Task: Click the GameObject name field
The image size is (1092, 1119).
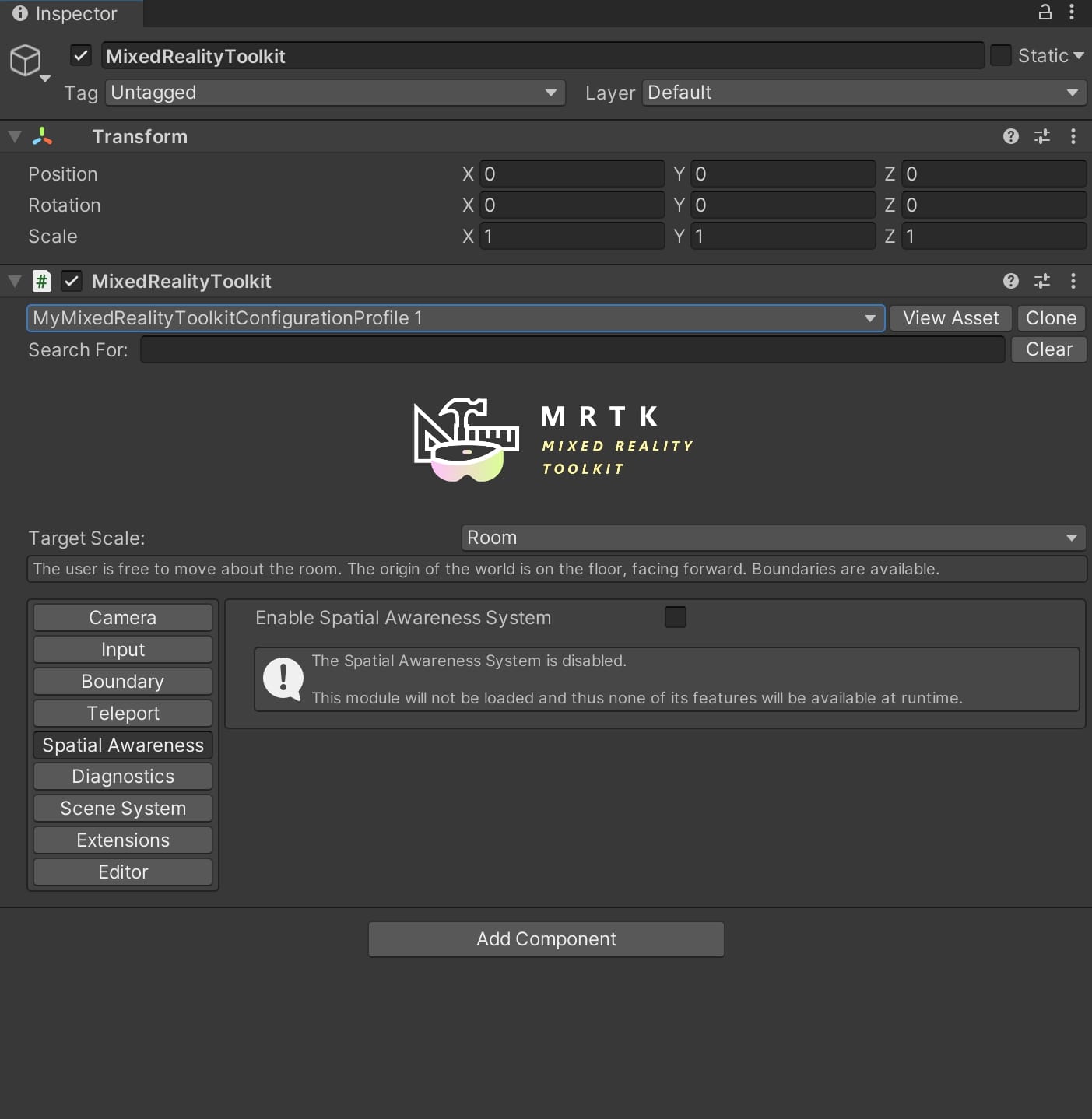Action: [543, 56]
